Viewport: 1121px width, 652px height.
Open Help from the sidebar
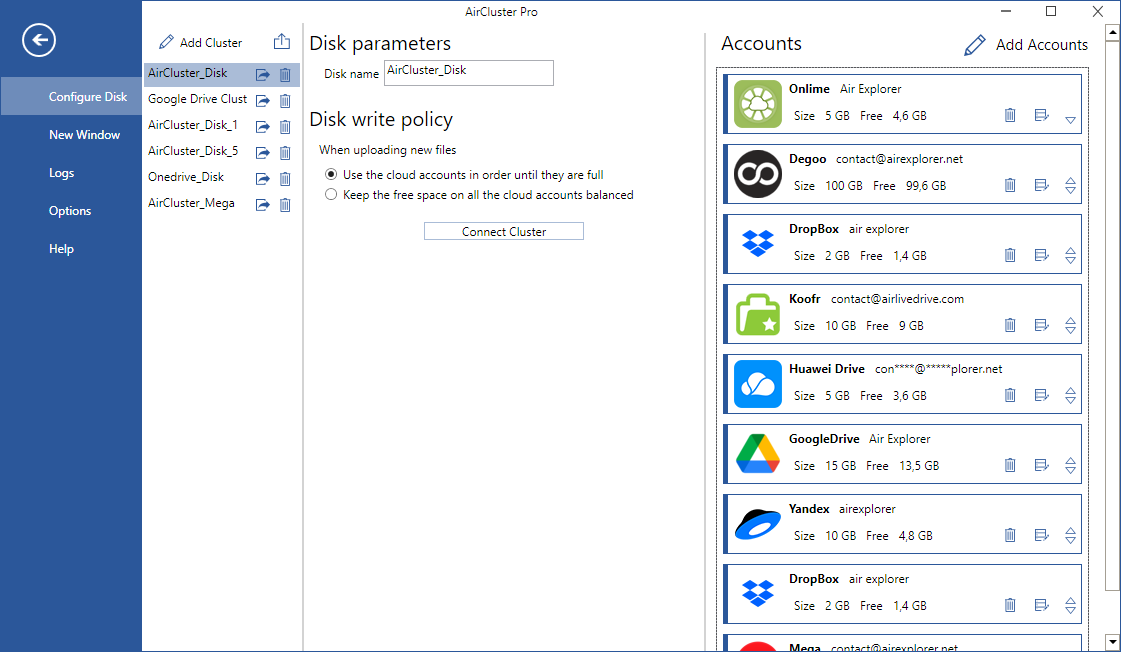(x=61, y=248)
